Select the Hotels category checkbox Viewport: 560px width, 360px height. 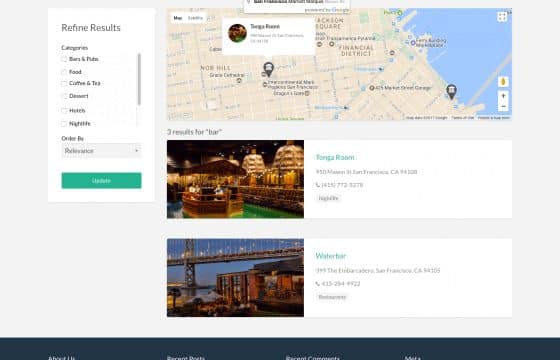coord(64,111)
